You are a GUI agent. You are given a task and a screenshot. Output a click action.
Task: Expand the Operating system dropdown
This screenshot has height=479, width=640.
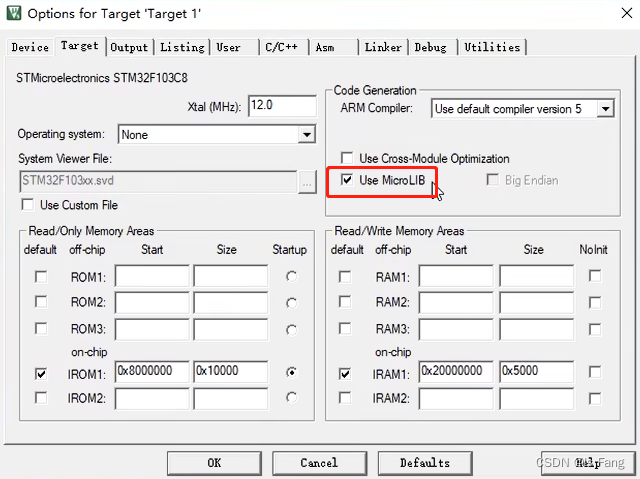[x=307, y=134]
